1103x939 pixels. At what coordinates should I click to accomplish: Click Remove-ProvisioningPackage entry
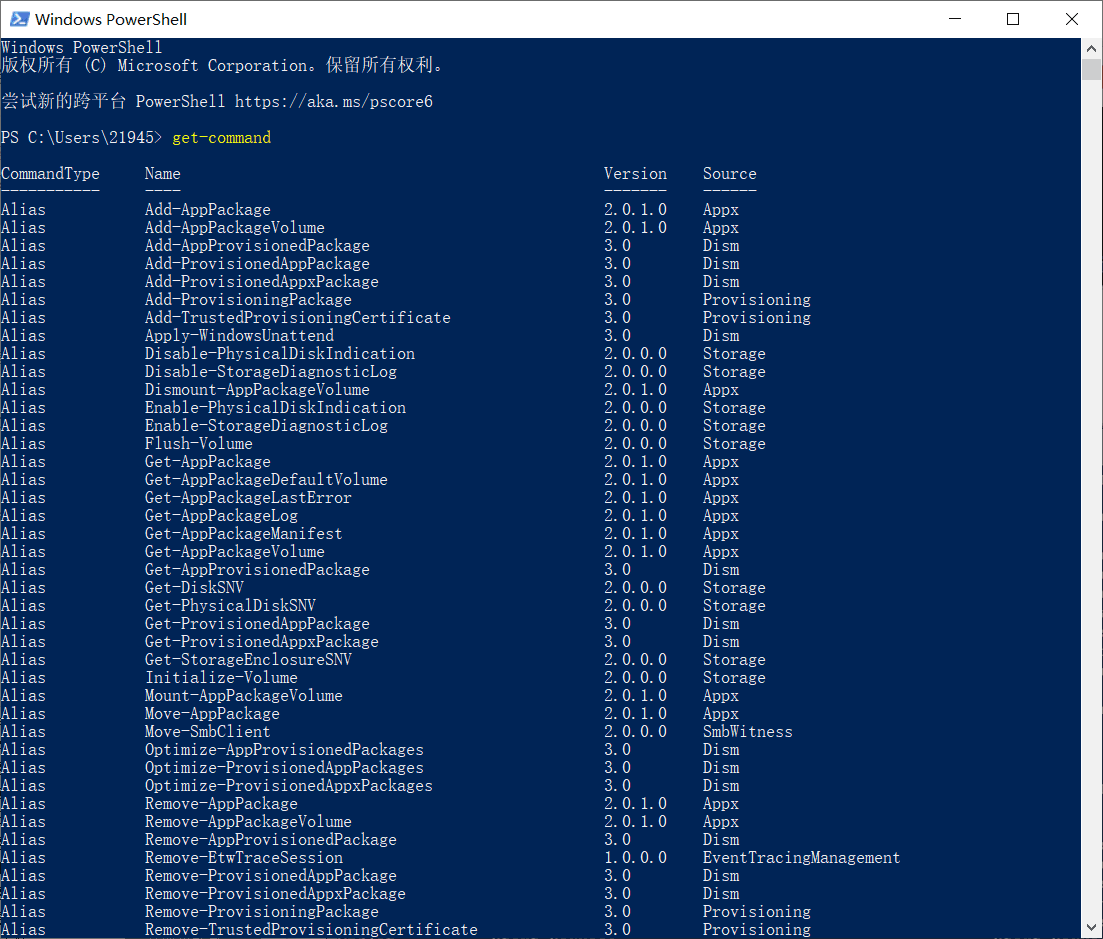point(262,912)
